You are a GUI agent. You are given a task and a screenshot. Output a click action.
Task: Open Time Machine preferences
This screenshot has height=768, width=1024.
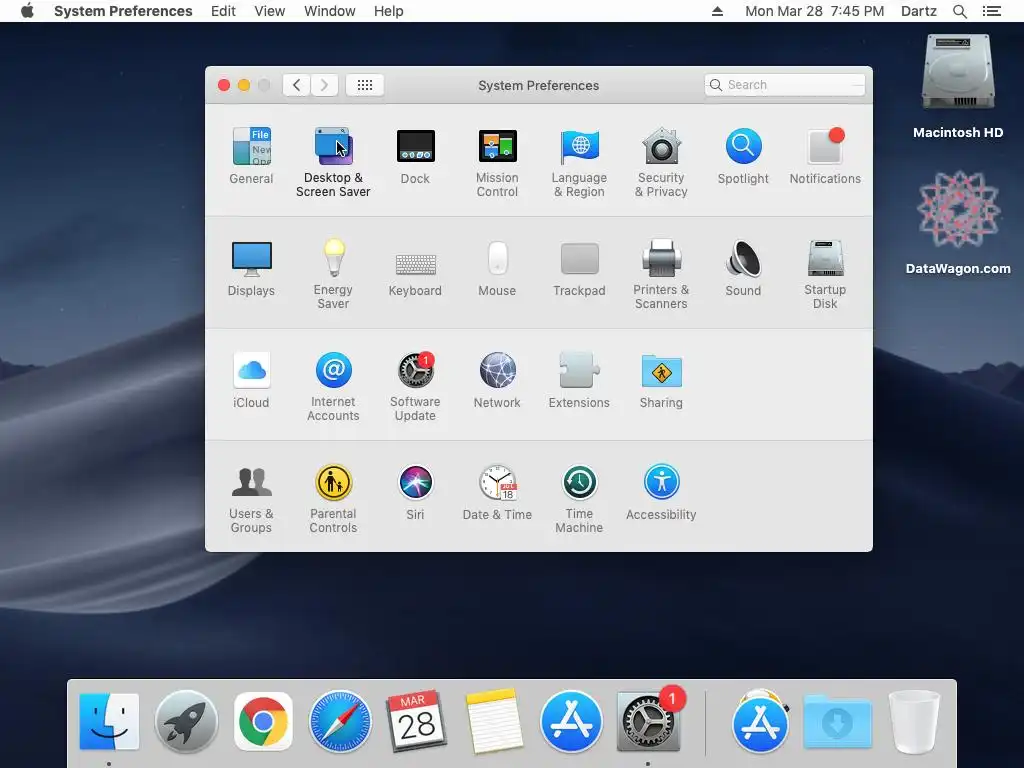(579, 499)
